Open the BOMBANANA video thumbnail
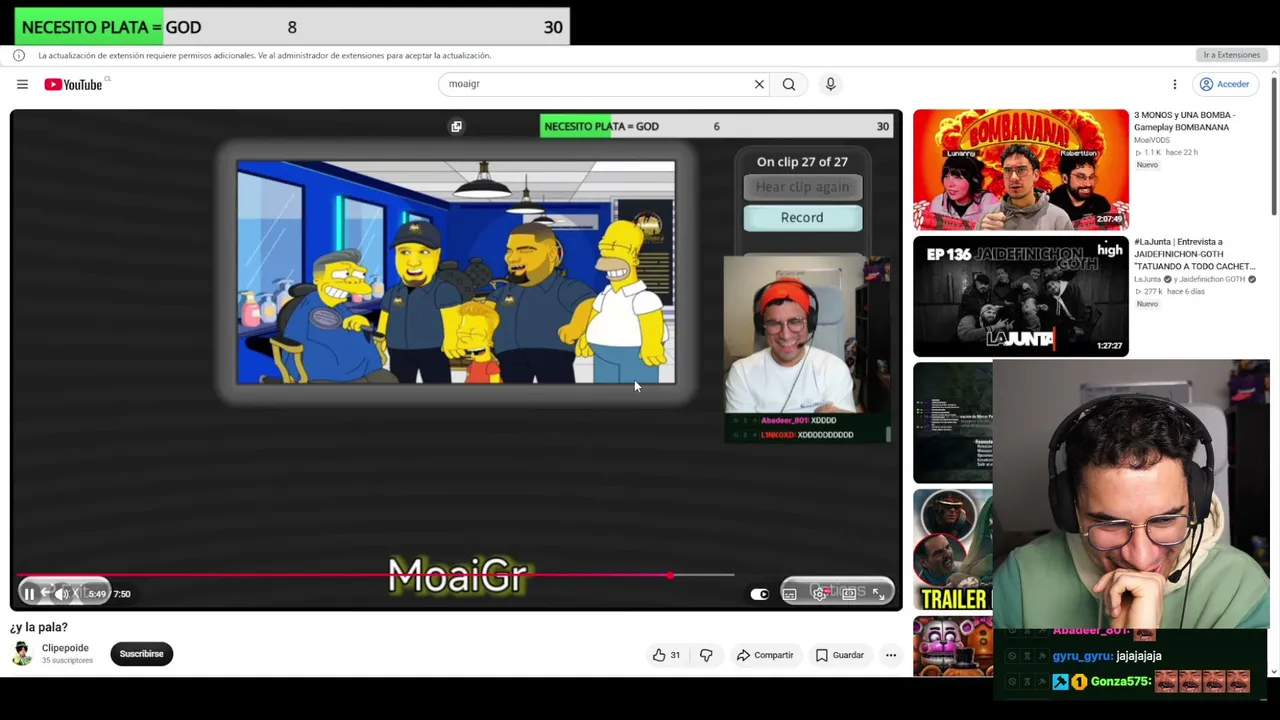 (1020, 170)
